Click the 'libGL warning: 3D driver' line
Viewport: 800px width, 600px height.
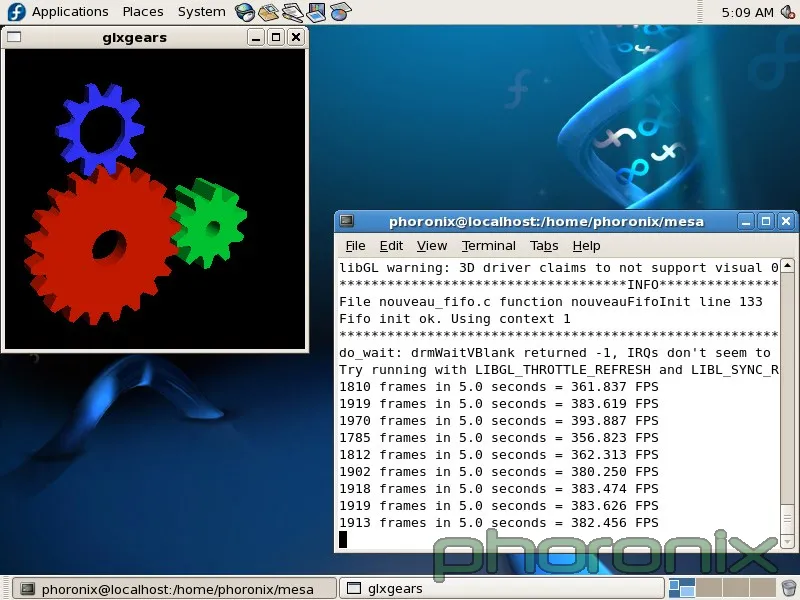pos(559,268)
